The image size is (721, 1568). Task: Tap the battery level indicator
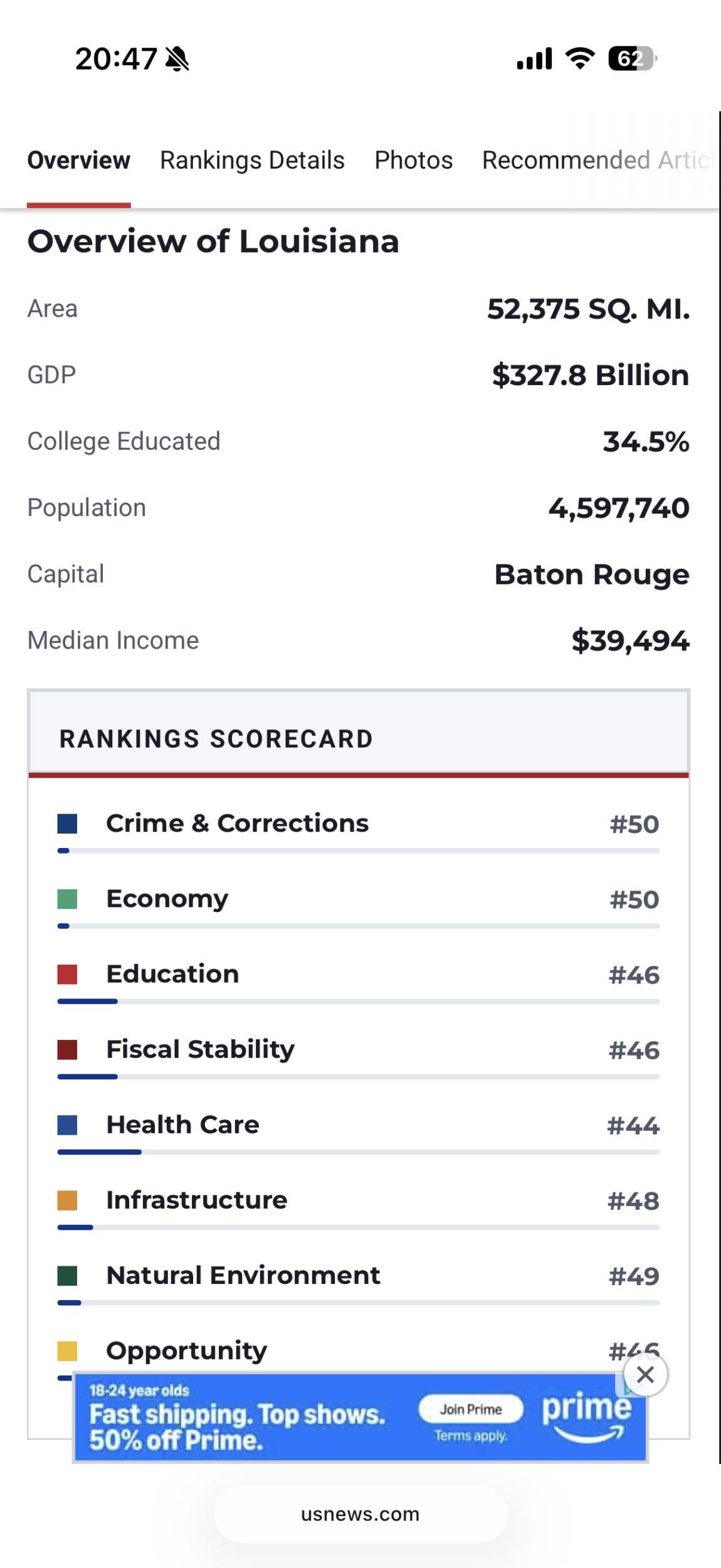click(x=632, y=58)
